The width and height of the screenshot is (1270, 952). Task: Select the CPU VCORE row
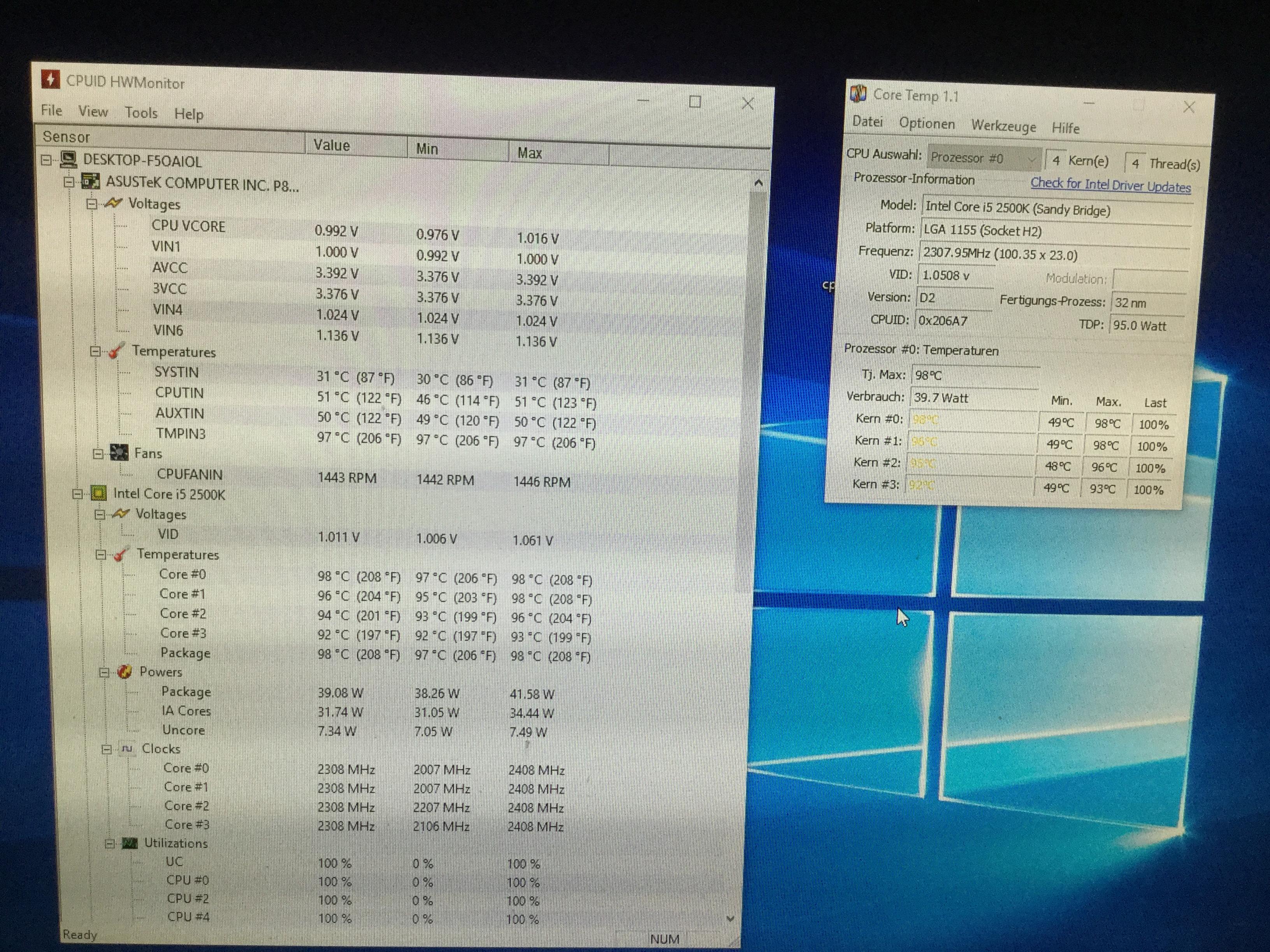click(188, 226)
